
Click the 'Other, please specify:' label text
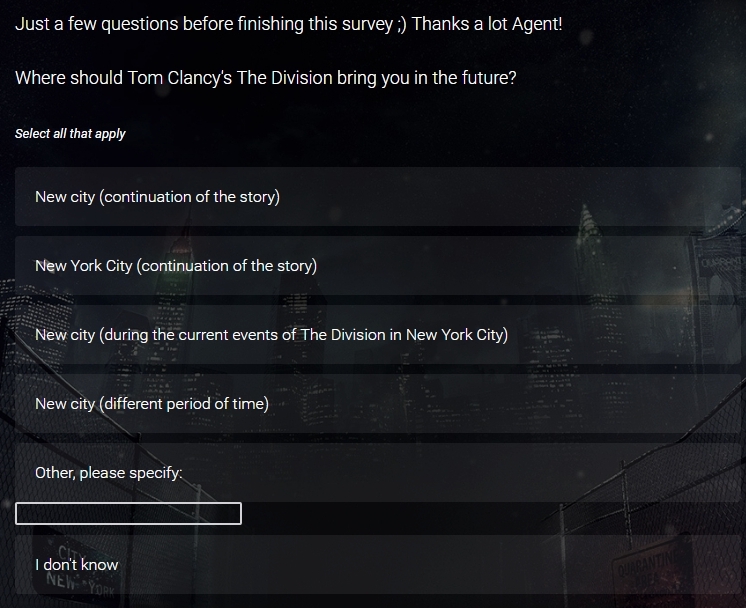coord(108,473)
